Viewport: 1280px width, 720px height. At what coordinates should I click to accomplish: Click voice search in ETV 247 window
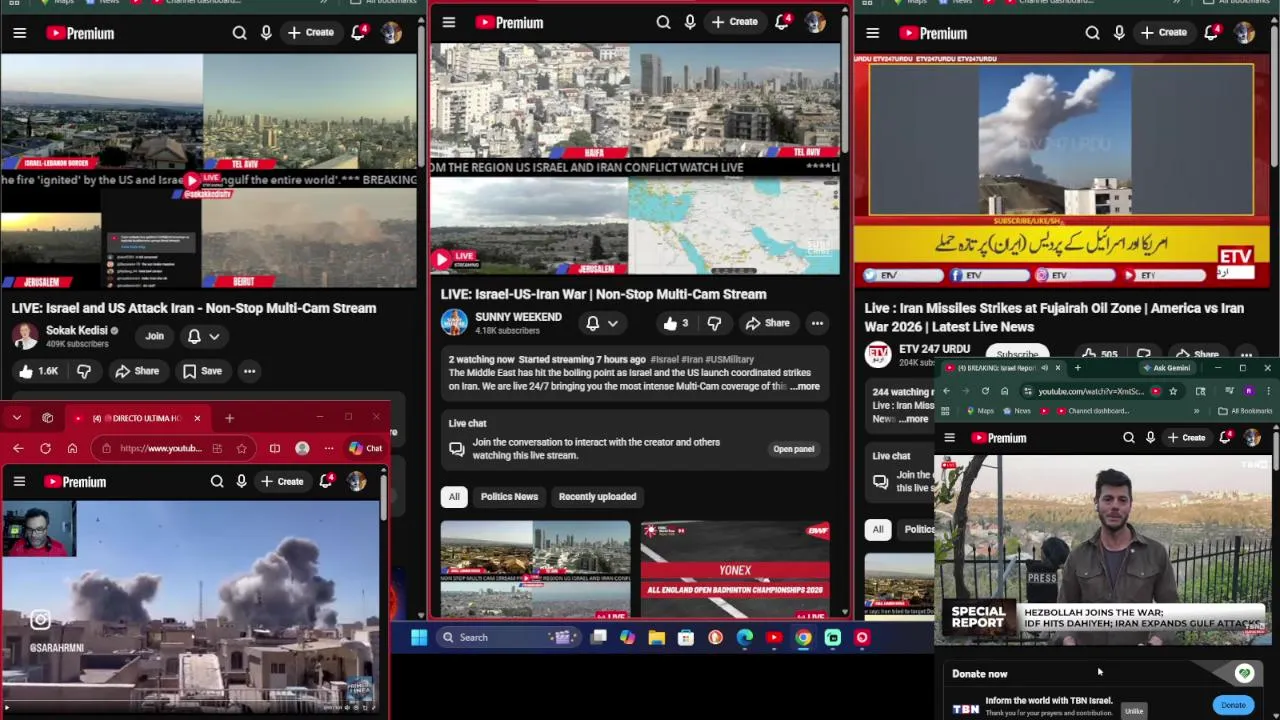(1119, 33)
